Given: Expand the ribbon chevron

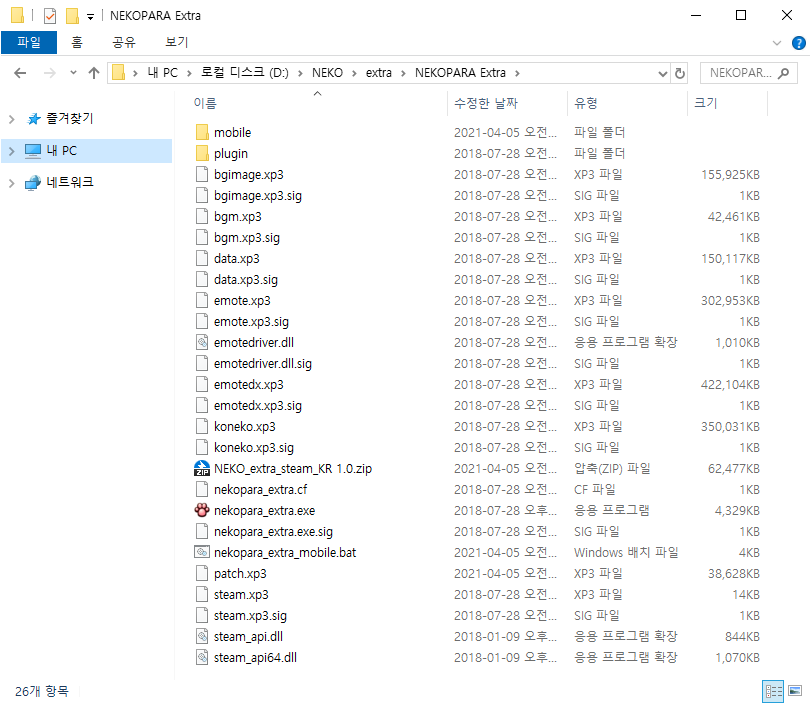Looking at the screenshot, I should coord(777,43).
